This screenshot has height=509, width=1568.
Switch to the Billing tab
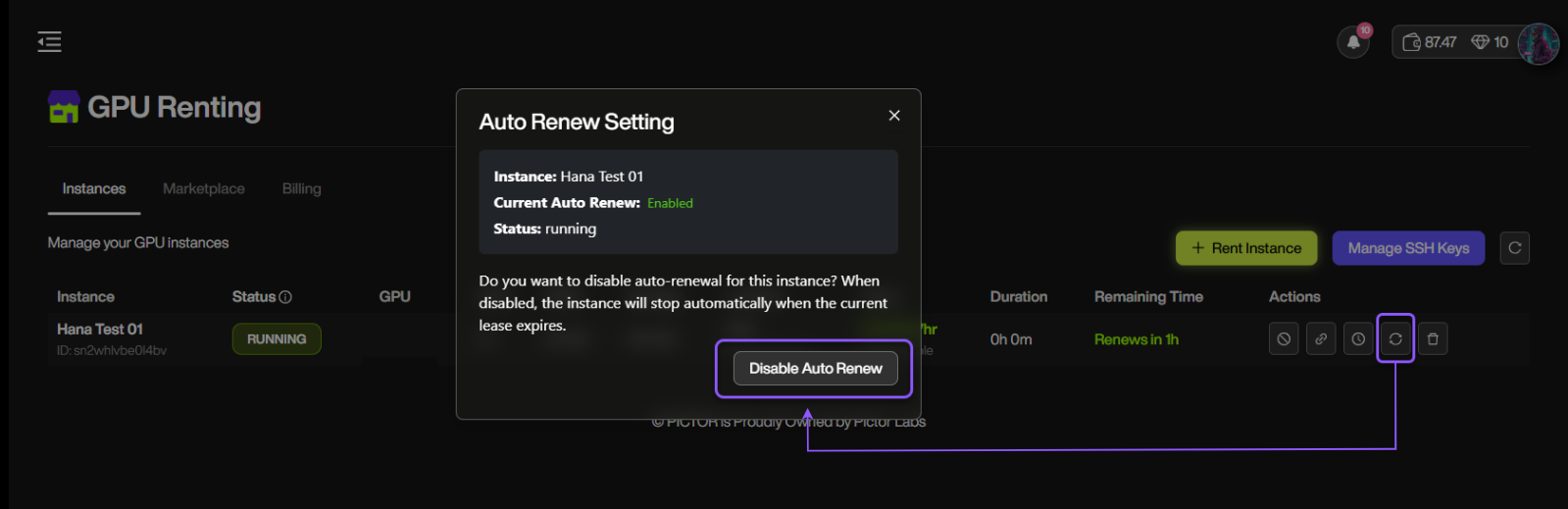[x=301, y=188]
